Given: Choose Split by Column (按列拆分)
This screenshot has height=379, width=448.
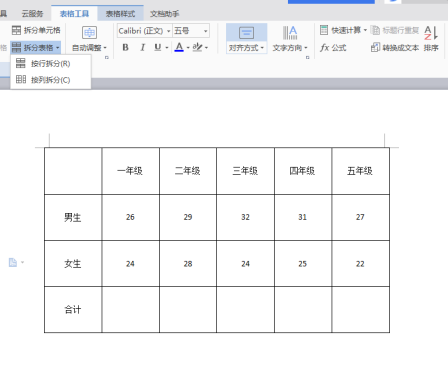Looking at the screenshot, I should coord(51,80).
